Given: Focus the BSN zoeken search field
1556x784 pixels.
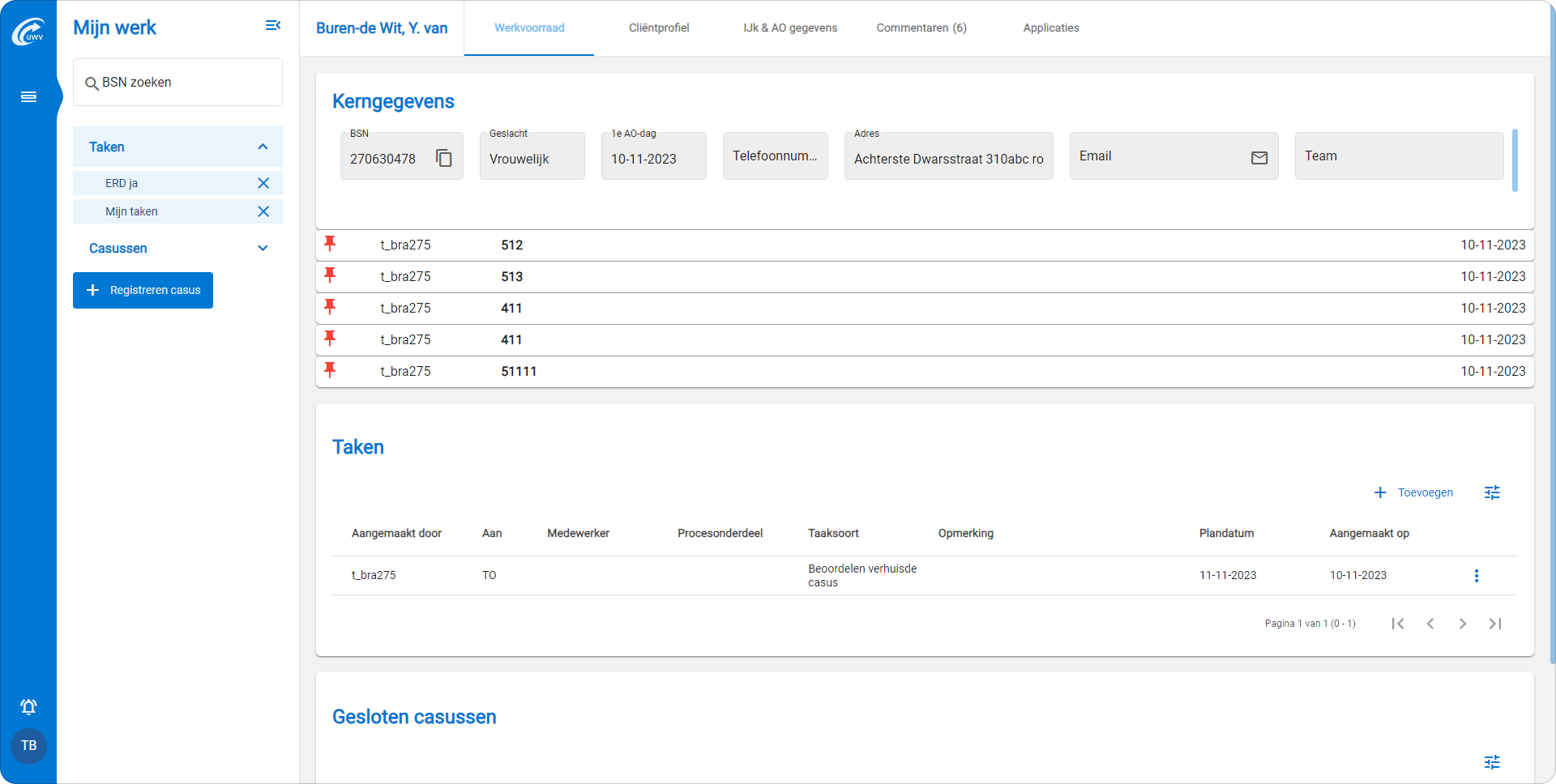Looking at the screenshot, I should pyautogui.click(x=177, y=83).
